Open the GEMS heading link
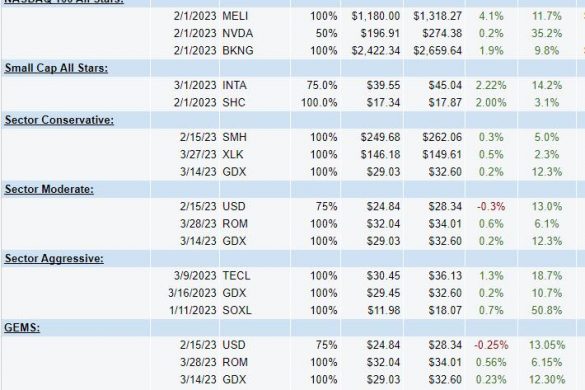This screenshot has height=390, width=585. (22, 328)
